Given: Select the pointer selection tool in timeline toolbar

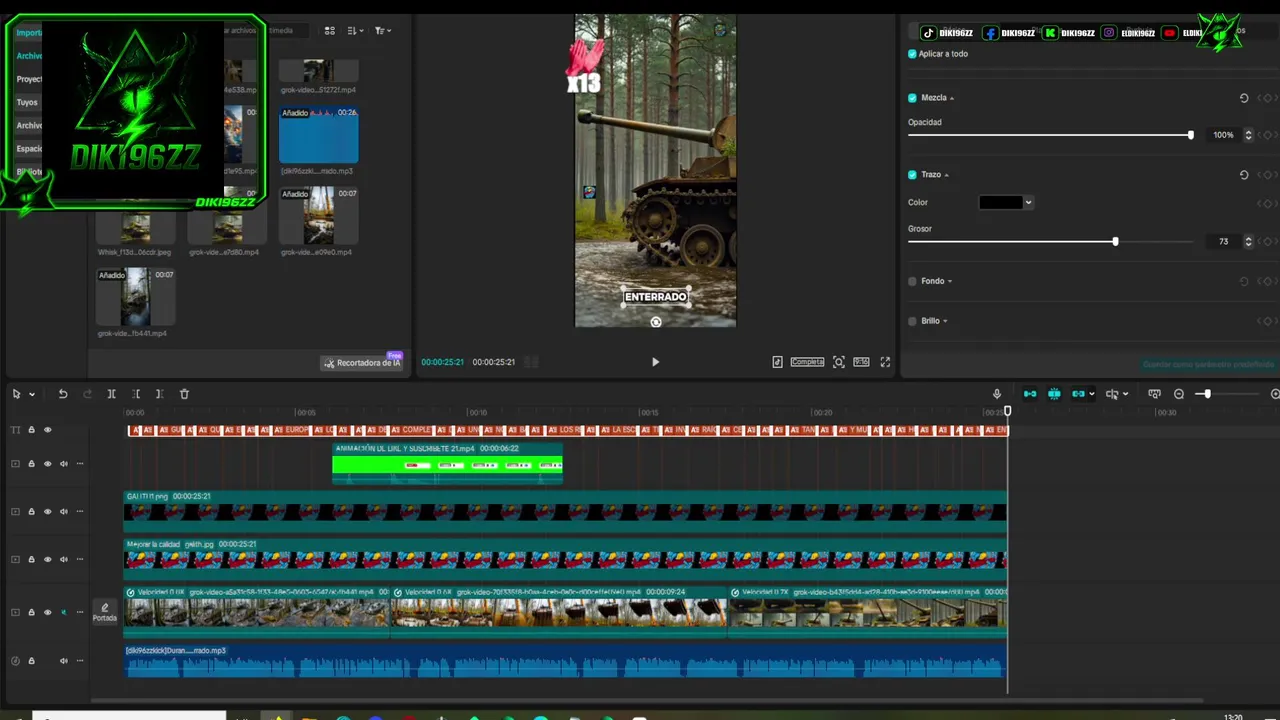Looking at the screenshot, I should 16,394.
